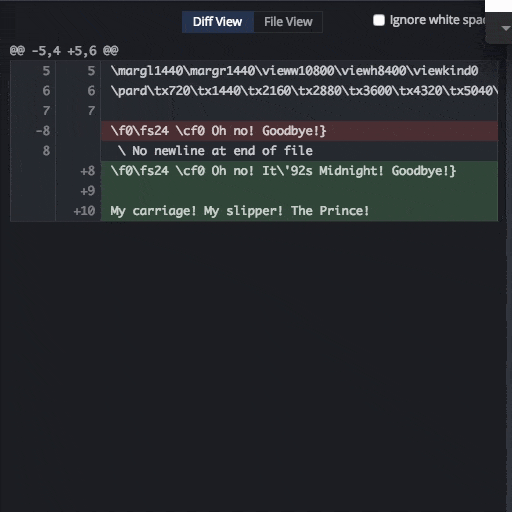Click new line number 6 in gutter
Image resolution: width=512 pixels, height=512 pixels.
(91, 91)
